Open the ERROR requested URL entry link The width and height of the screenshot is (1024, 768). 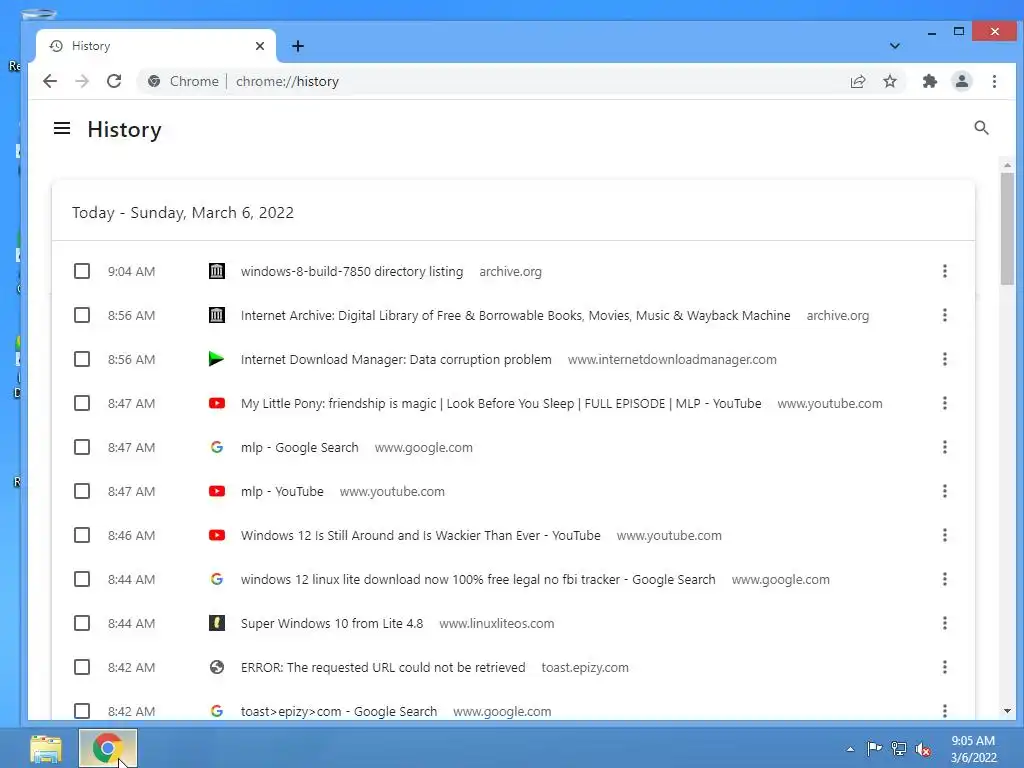[383, 667]
